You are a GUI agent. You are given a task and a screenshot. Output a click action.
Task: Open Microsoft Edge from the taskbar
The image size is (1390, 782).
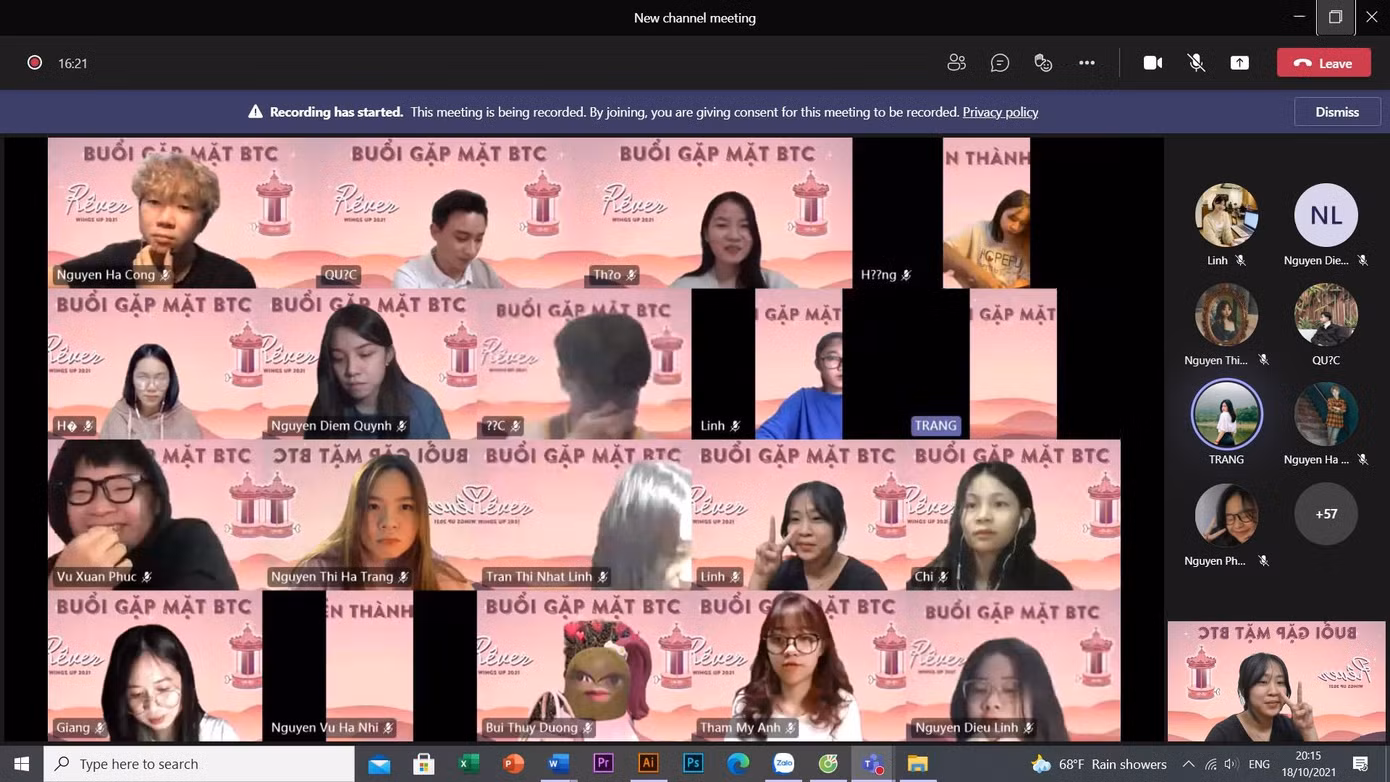pyautogui.click(x=738, y=764)
